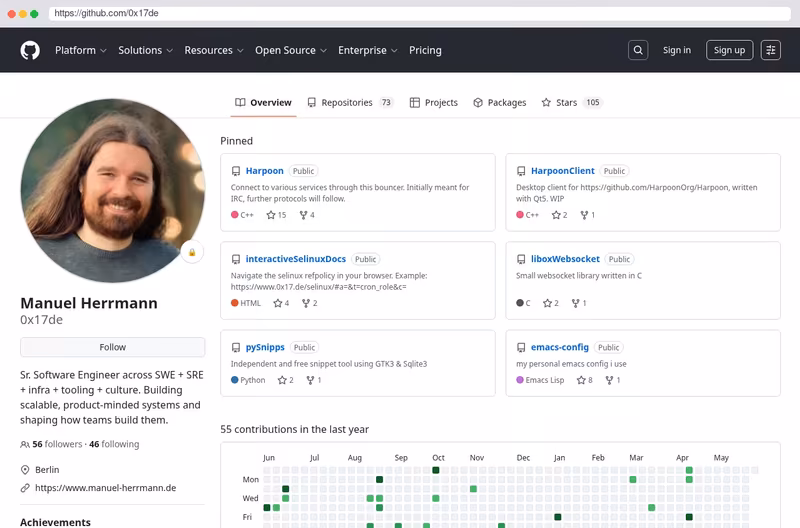The image size is (800, 528).
Task: Open appearance settings sliders icon
Action: 770,50
